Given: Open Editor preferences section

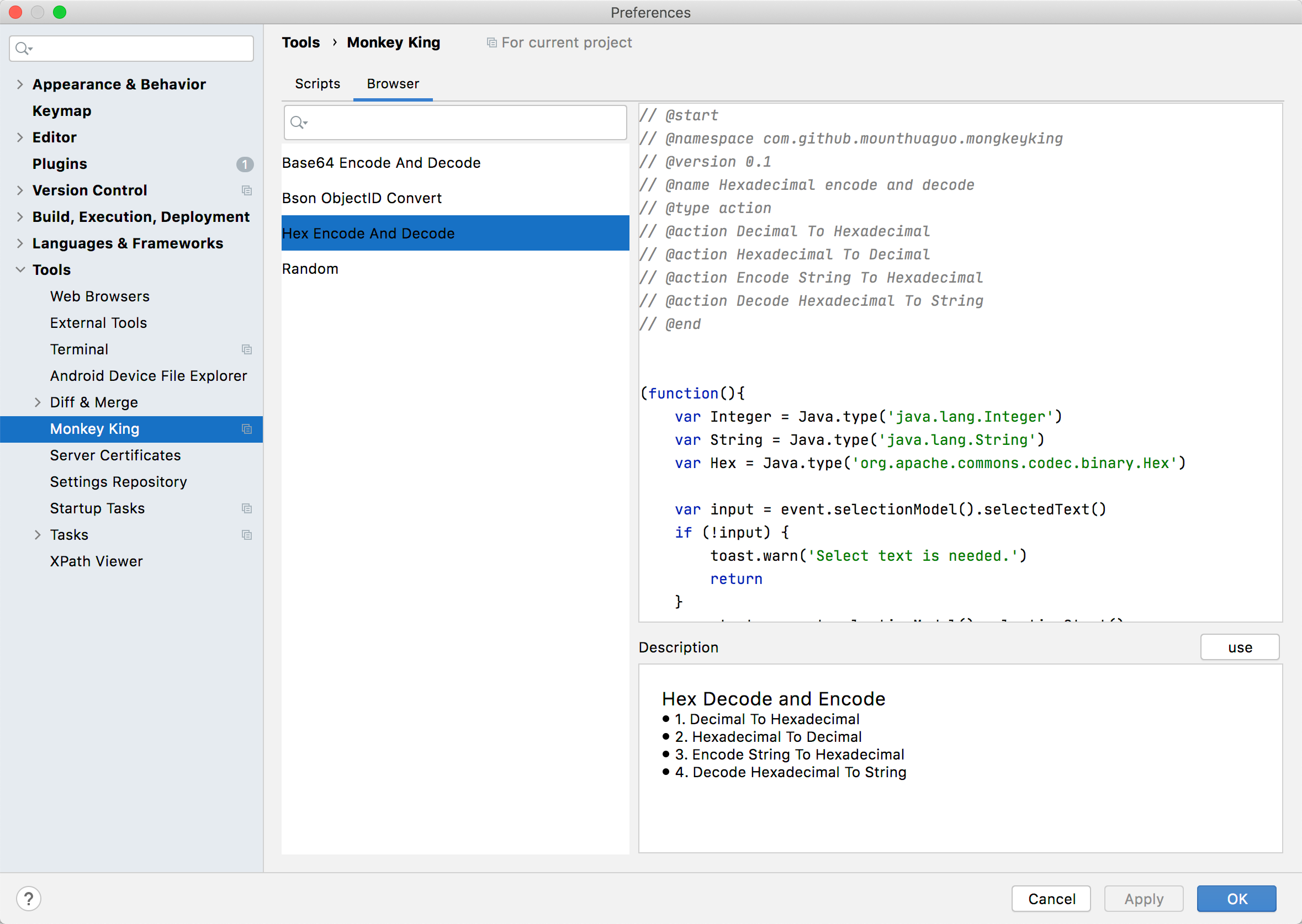Looking at the screenshot, I should click(x=53, y=137).
